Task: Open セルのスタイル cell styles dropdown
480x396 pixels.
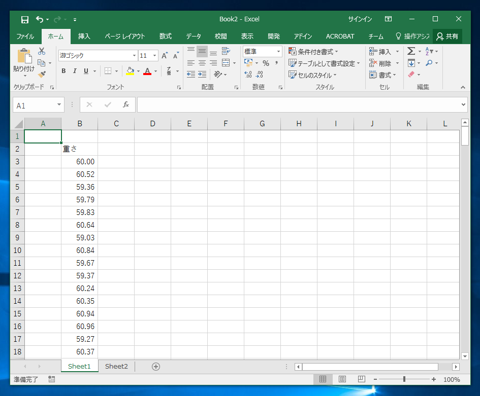Action: [313, 75]
